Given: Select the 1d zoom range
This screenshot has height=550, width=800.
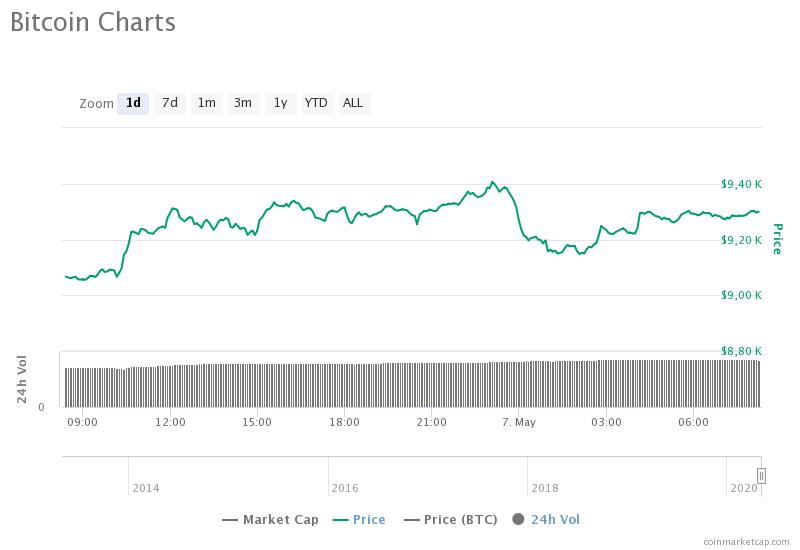Looking at the screenshot, I should tap(133, 103).
